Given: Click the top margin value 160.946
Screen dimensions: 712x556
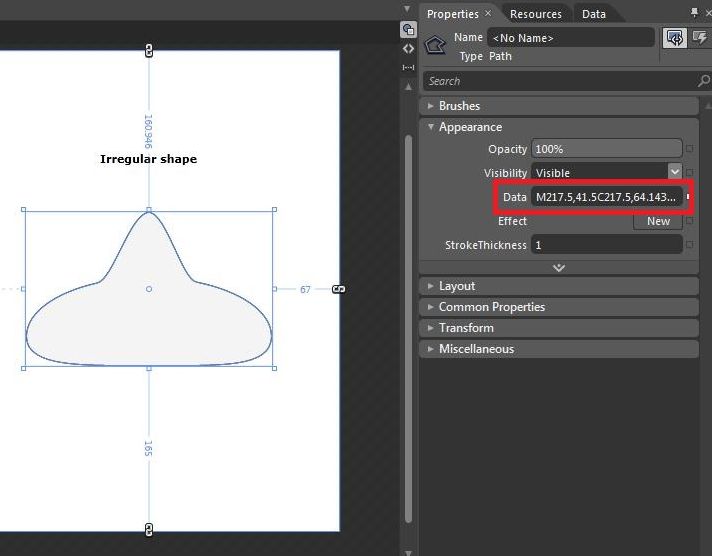Looking at the screenshot, I should 148,131.
